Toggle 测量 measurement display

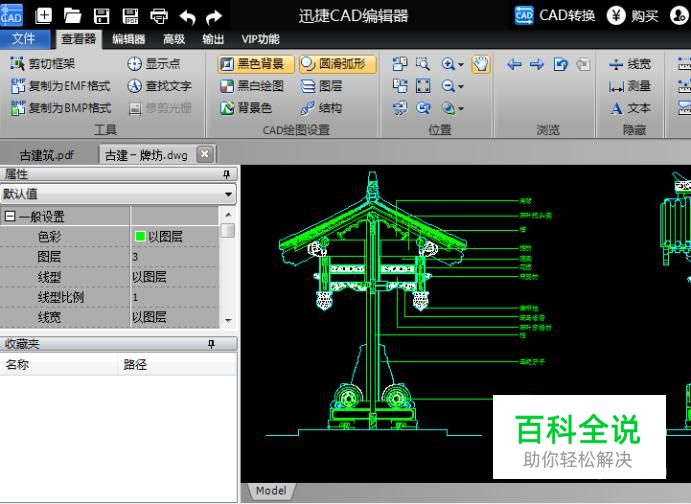[629, 86]
